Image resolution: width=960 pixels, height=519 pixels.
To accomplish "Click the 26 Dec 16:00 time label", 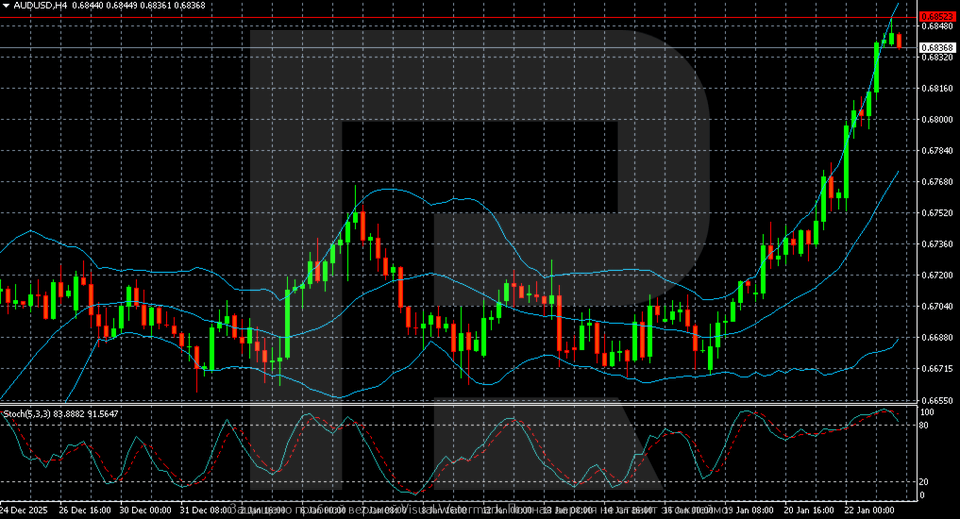I will point(85,508).
